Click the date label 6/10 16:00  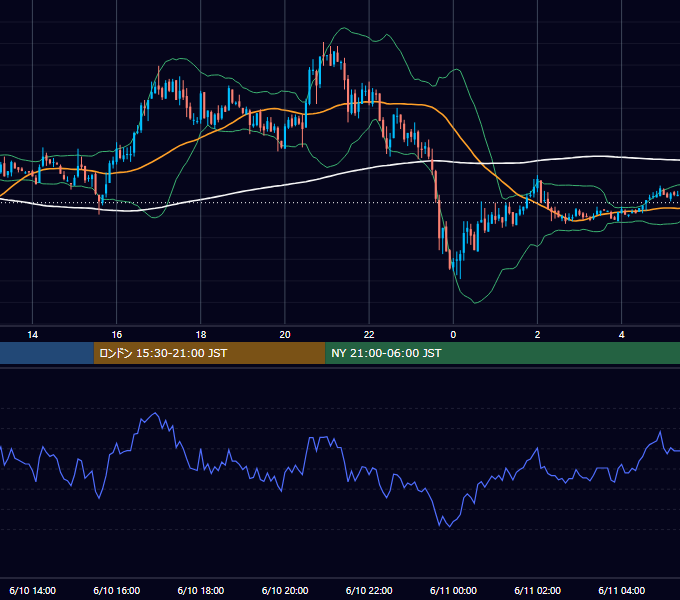pos(117,590)
